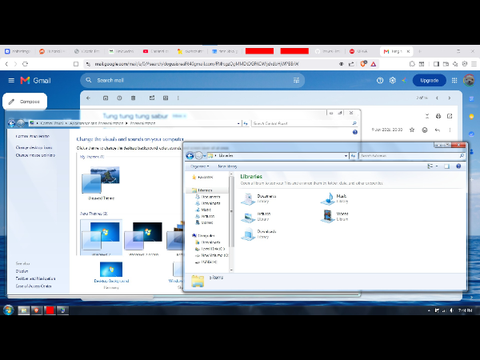
Task: Click the Labels icon in the Gmail toolbar
Action: (x=165, y=98)
